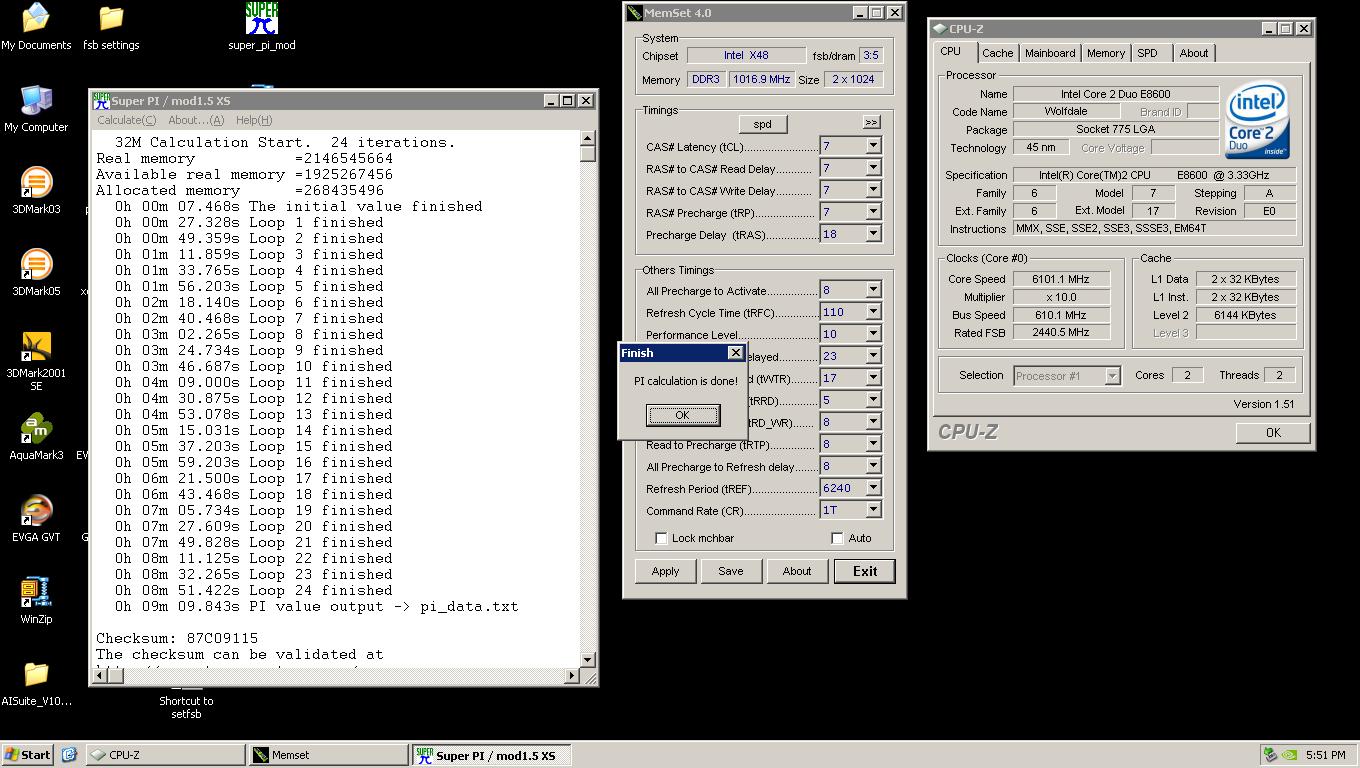The height and width of the screenshot is (768, 1360).
Task: Open the Calculate menu in Super PI
Action: tap(126, 120)
